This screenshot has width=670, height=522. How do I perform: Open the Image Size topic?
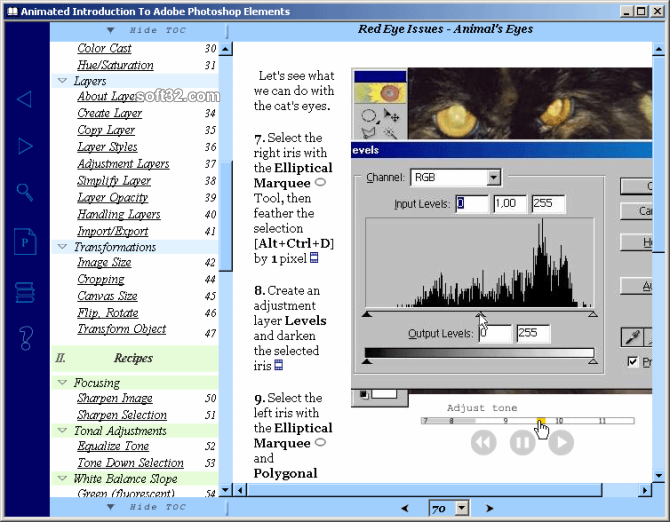(104, 262)
